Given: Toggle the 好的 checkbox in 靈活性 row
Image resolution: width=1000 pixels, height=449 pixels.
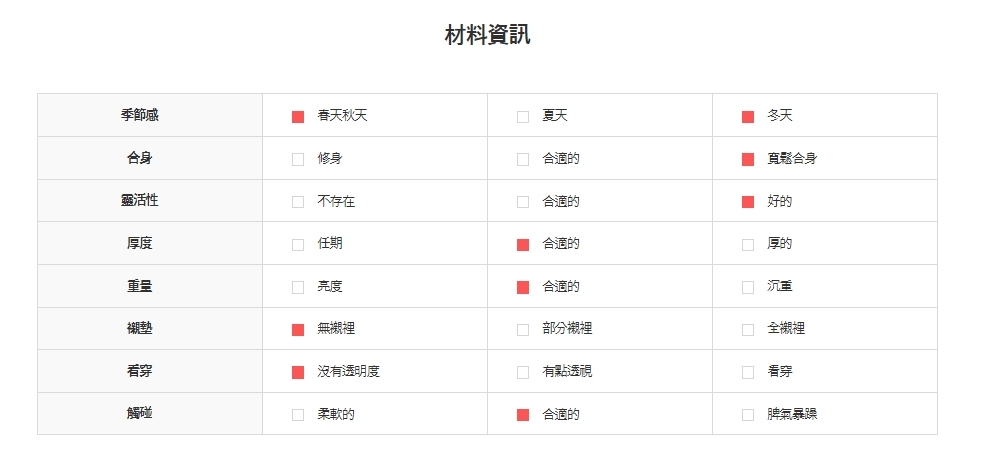Looking at the screenshot, I should click(x=748, y=202).
